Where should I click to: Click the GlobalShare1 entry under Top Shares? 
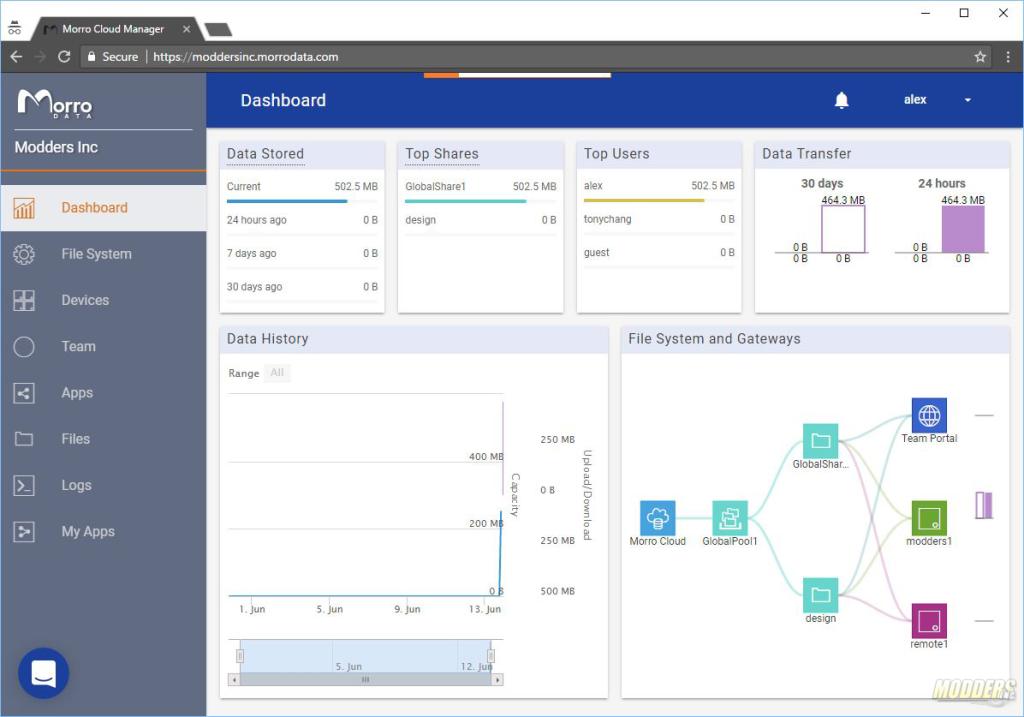coord(435,186)
